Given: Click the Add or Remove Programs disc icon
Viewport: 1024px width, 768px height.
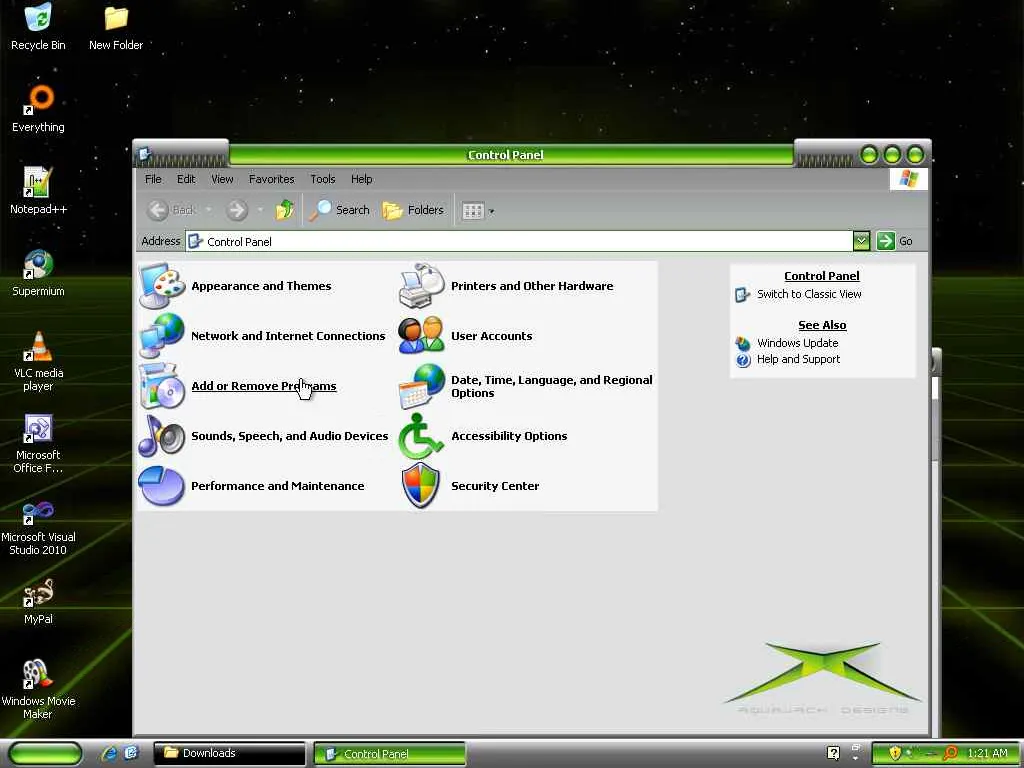Looking at the screenshot, I should [161, 386].
